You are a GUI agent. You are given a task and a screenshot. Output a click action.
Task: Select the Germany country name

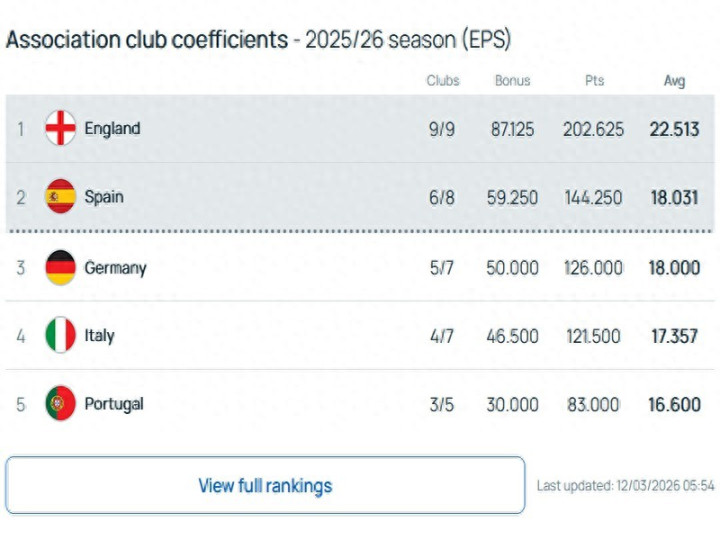[115, 268]
